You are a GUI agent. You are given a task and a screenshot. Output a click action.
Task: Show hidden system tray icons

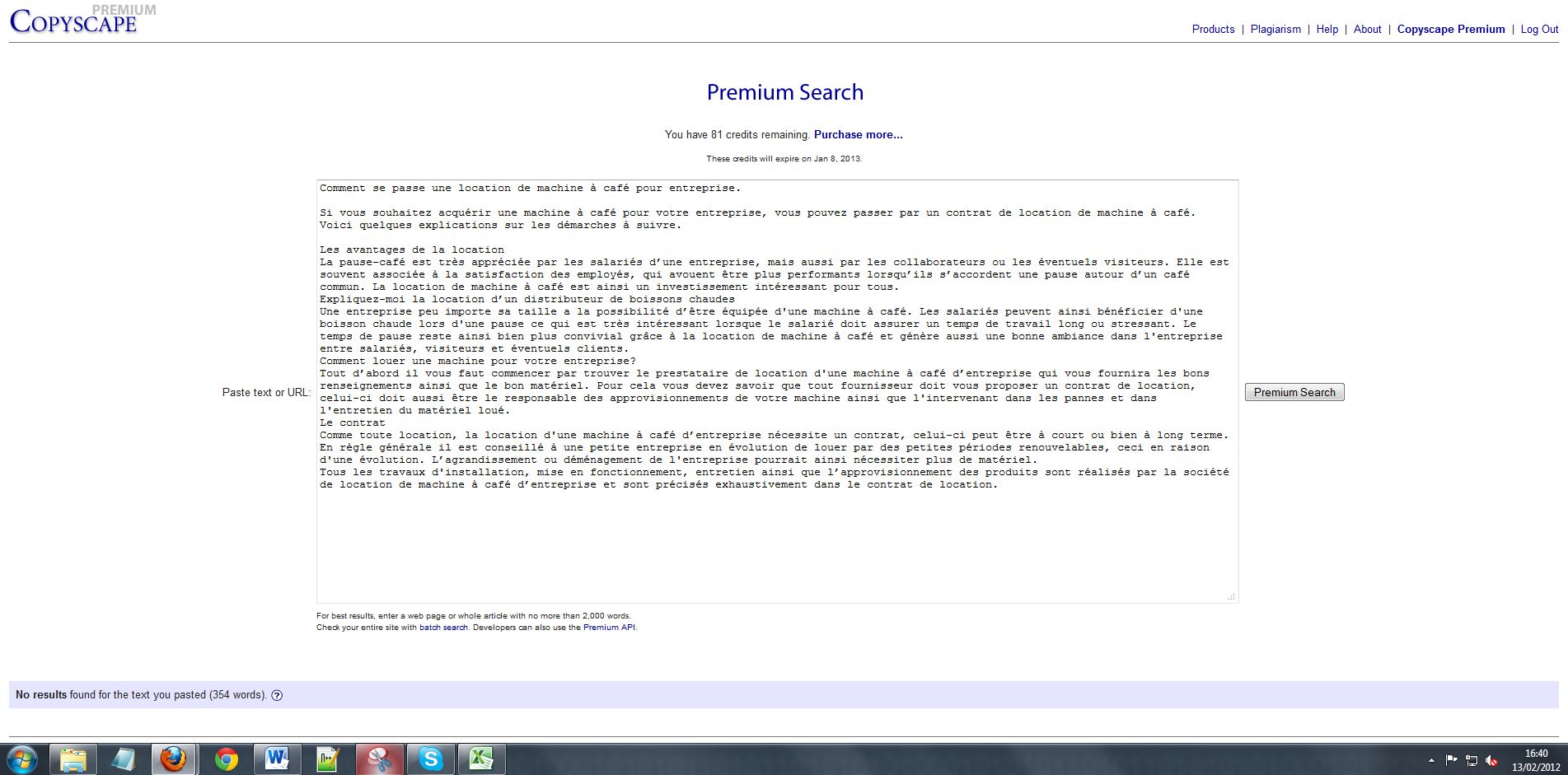click(1431, 760)
